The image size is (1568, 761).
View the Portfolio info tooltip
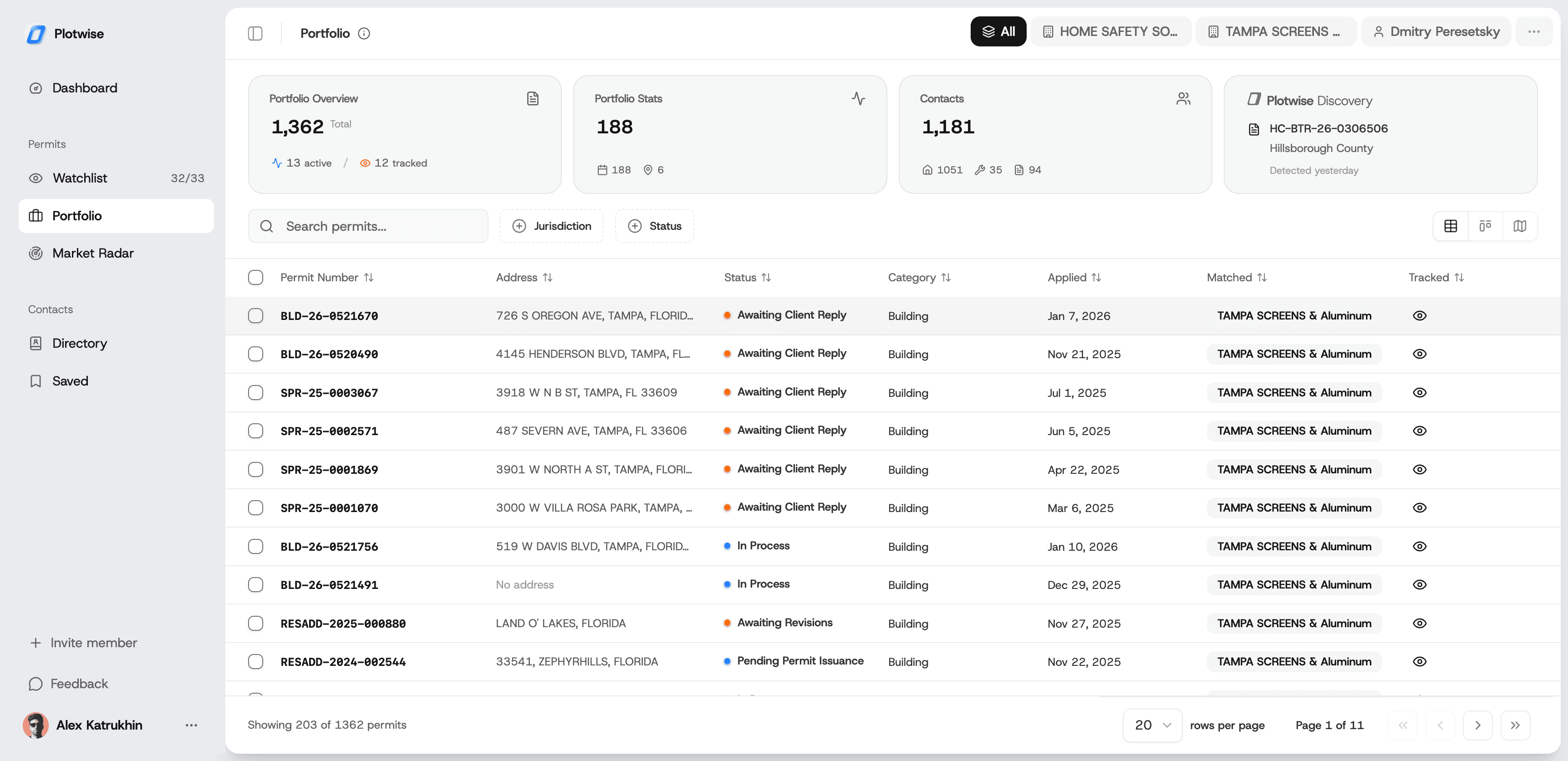pos(365,34)
